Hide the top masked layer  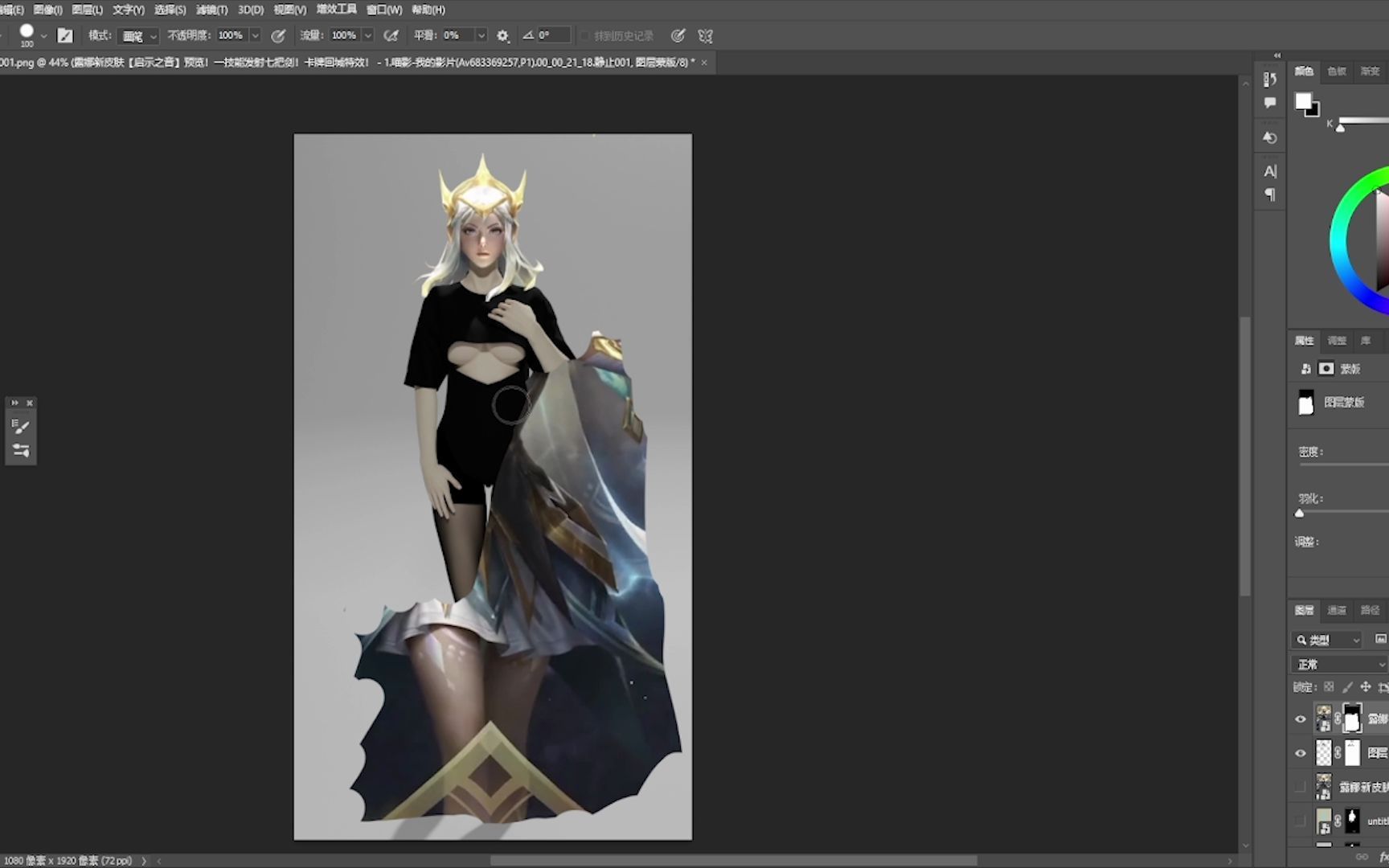[x=1301, y=719]
